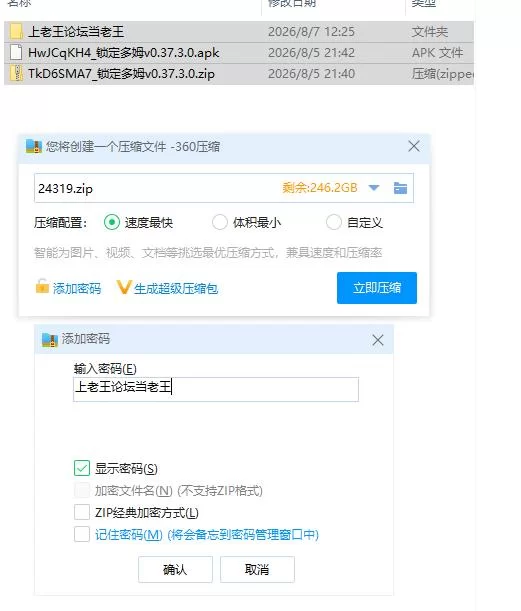Image resolution: width=521 pixels, height=611 pixels.
Task: Start compression with 立即压缩 button
Action: (377, 288)
